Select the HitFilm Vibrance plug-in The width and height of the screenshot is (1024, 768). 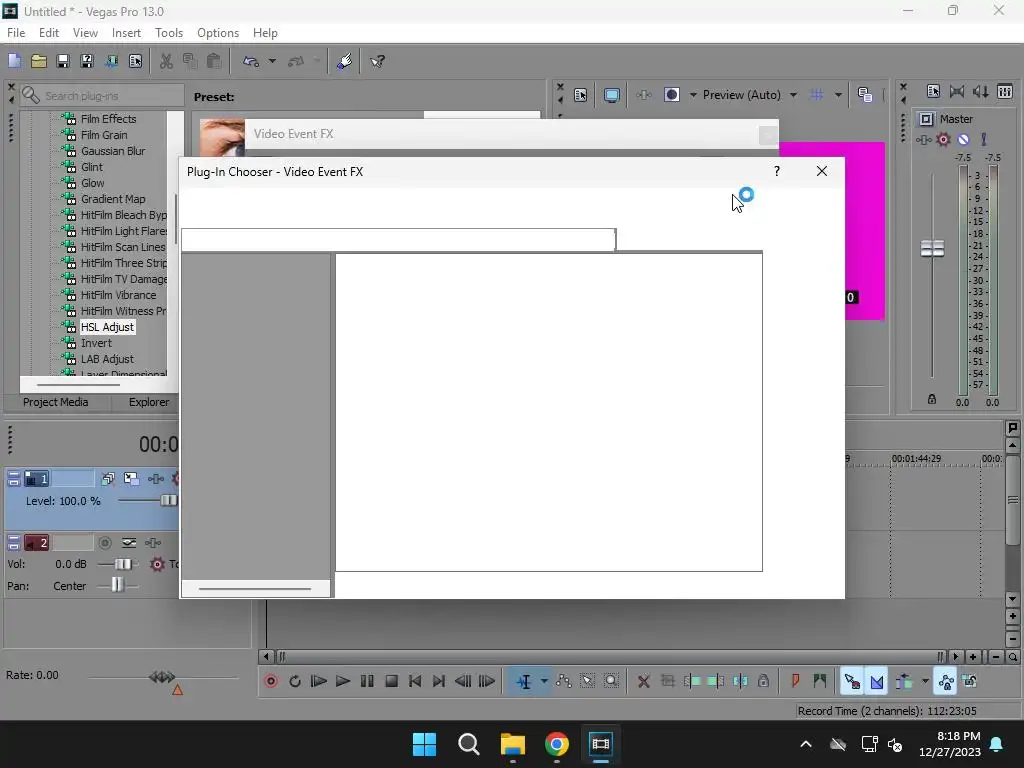(x=118, y=295)
